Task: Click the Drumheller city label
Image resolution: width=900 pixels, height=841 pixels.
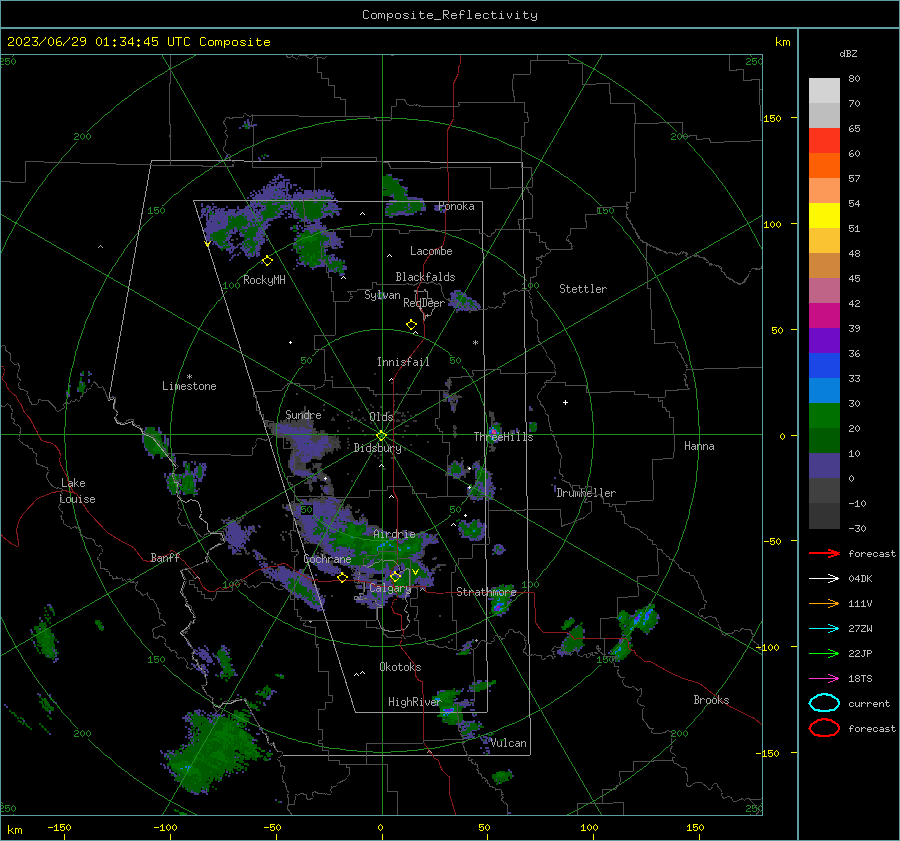Action: click(x=586, y=493)
